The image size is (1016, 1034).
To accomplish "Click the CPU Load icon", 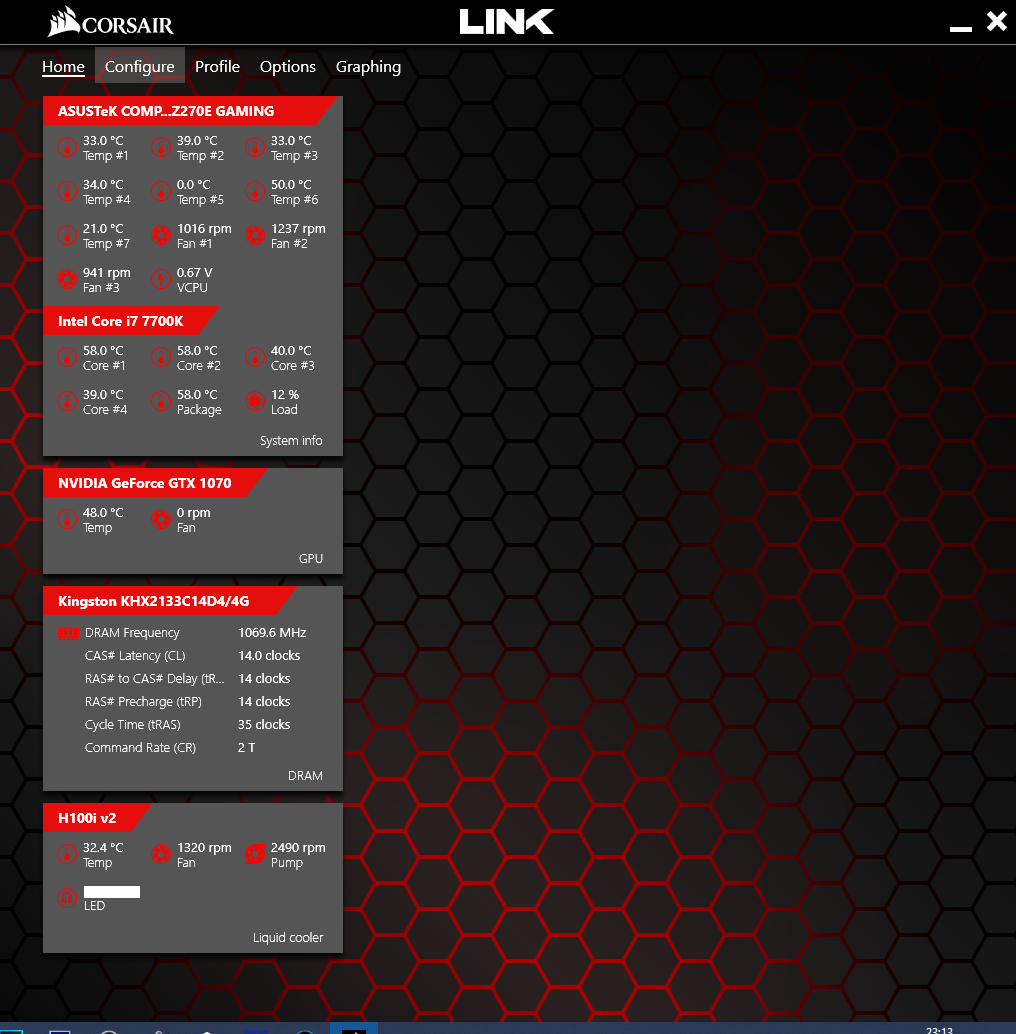I will [255, 402].
